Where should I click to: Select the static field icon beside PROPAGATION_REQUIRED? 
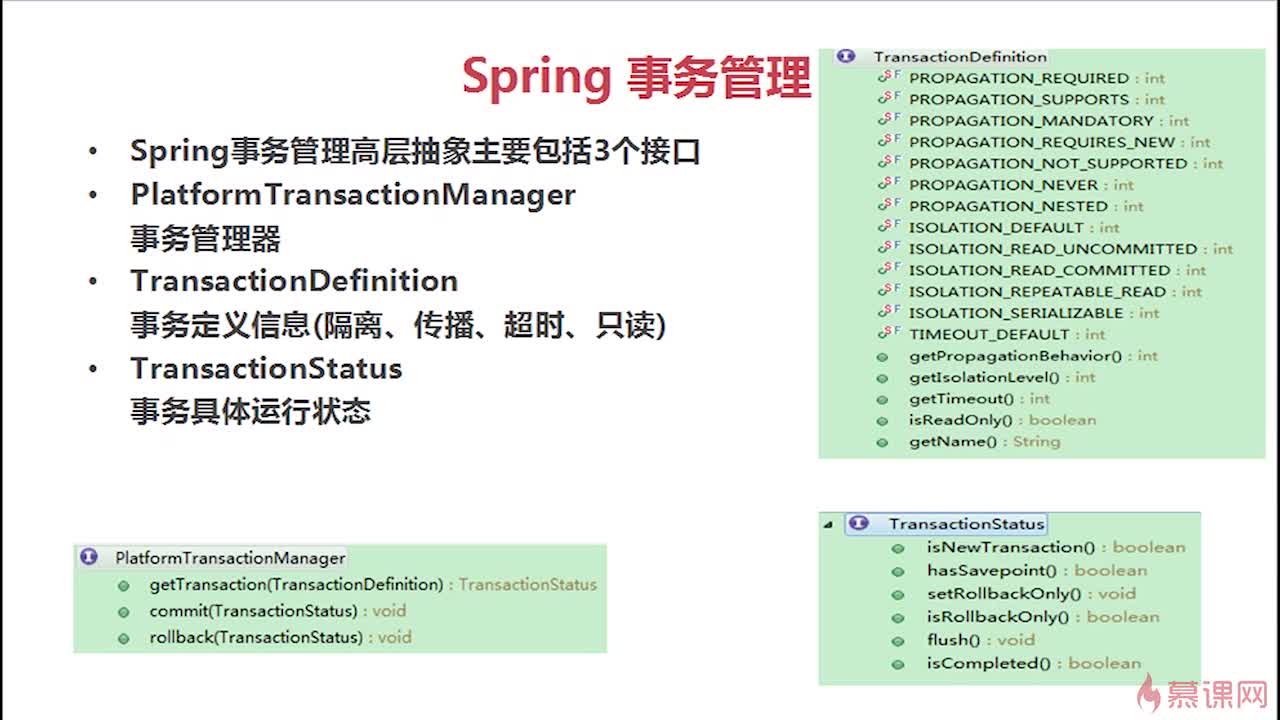point(890,77)
